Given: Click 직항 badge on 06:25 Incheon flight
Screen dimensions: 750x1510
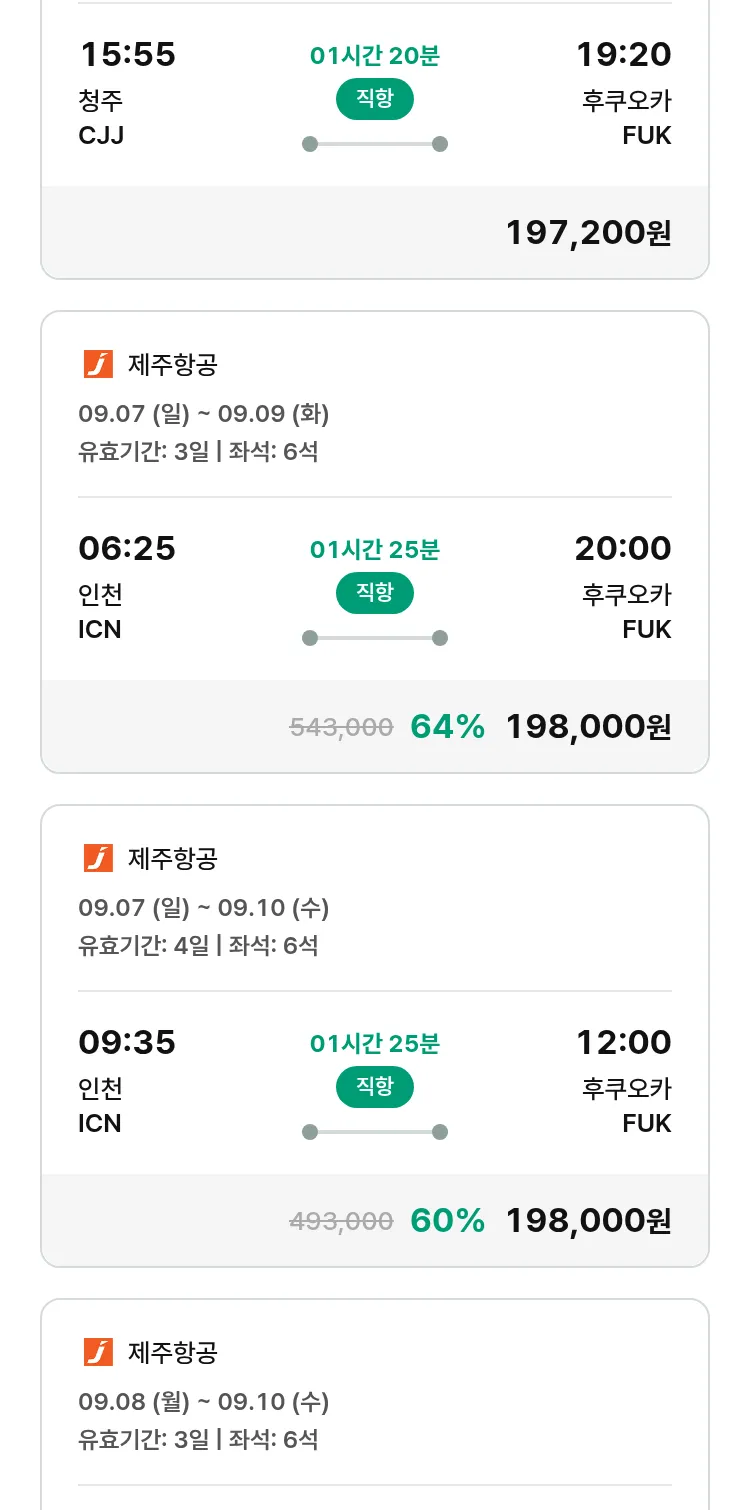Looking at the screenshot, I should [374, 593].
